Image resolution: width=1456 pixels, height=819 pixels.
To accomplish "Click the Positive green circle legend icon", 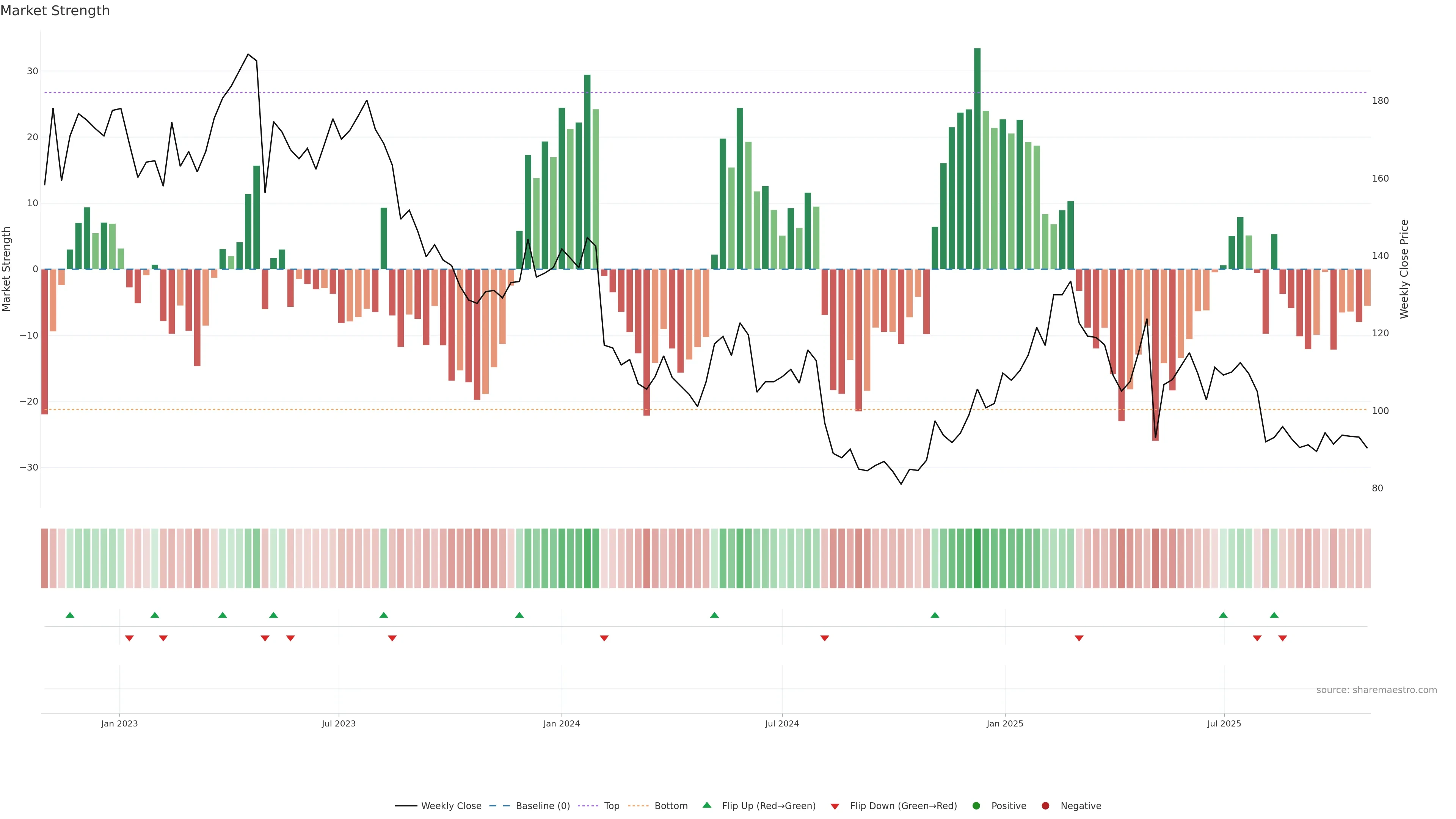I will click(976, 805).
